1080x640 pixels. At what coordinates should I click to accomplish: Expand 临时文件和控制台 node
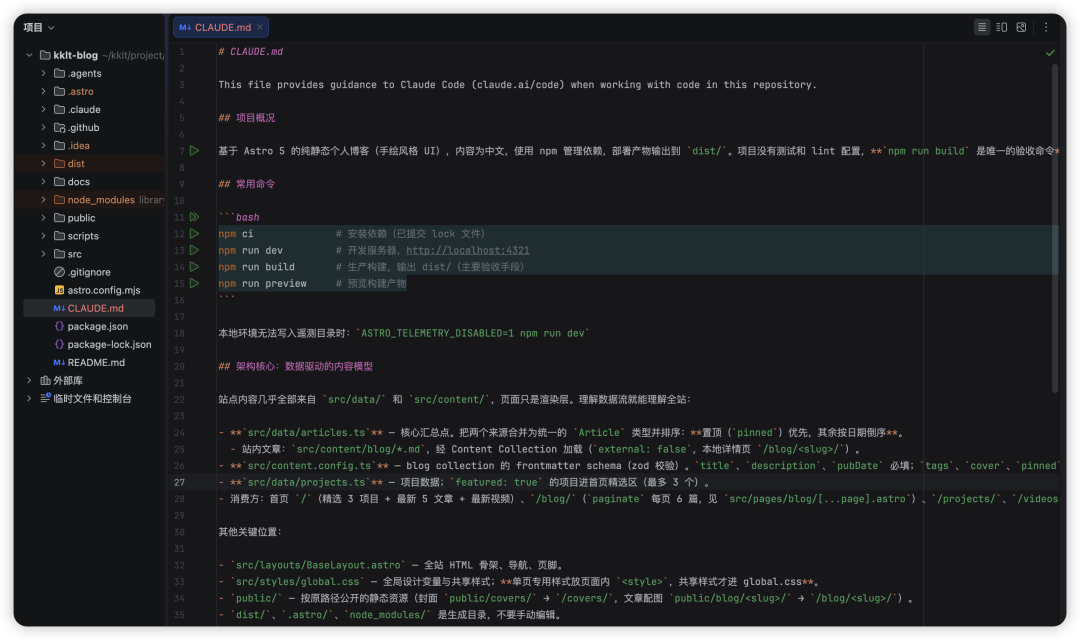tap(29, 398)
